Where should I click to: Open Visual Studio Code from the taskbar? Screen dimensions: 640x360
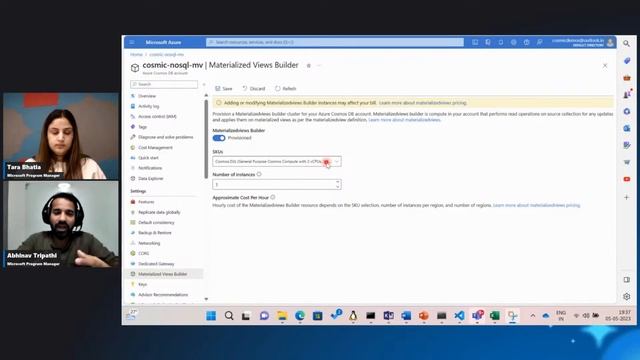click(459, 316)
